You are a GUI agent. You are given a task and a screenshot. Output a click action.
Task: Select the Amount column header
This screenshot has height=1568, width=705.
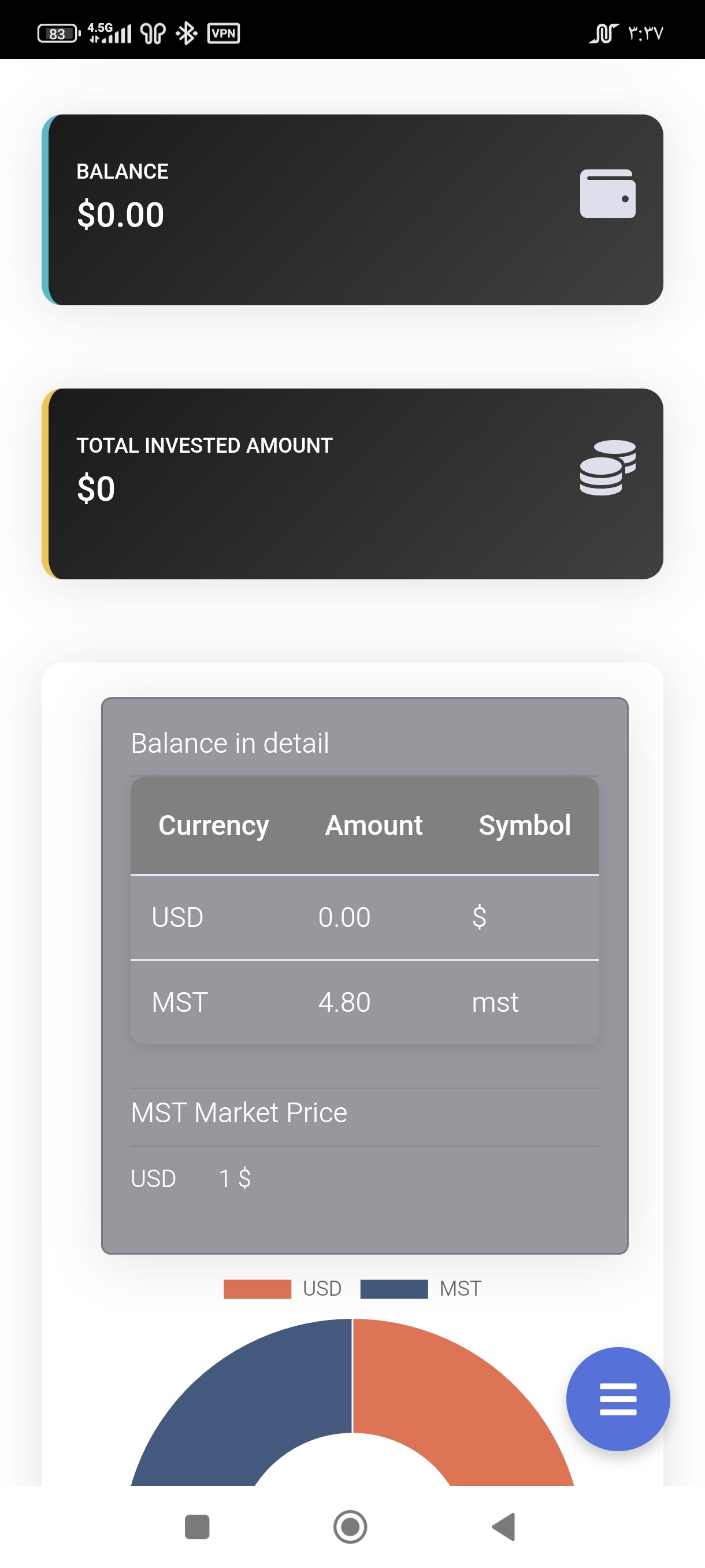pyautogui.click(x=373, y=826)
